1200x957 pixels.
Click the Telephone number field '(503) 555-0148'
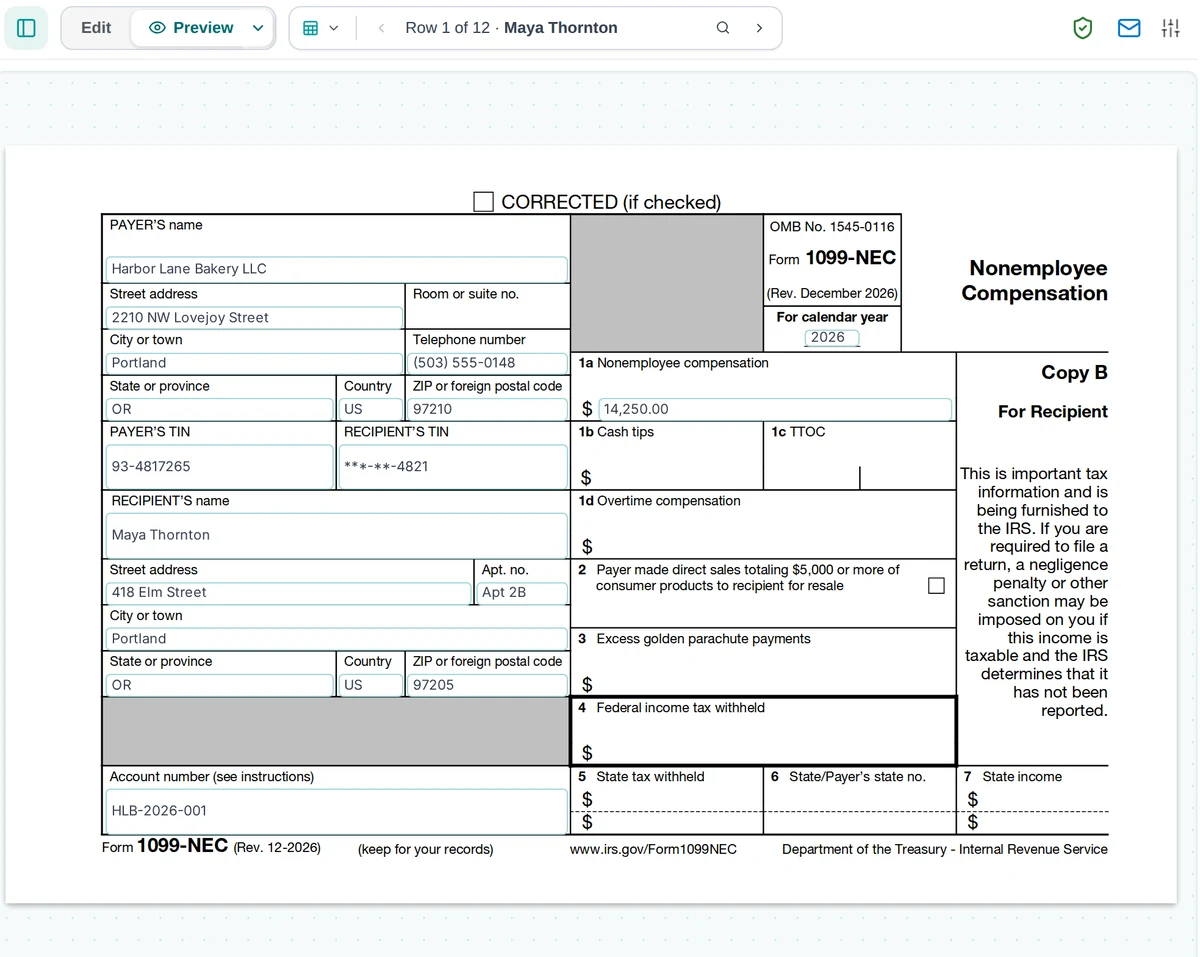click(x=488, y=363)
